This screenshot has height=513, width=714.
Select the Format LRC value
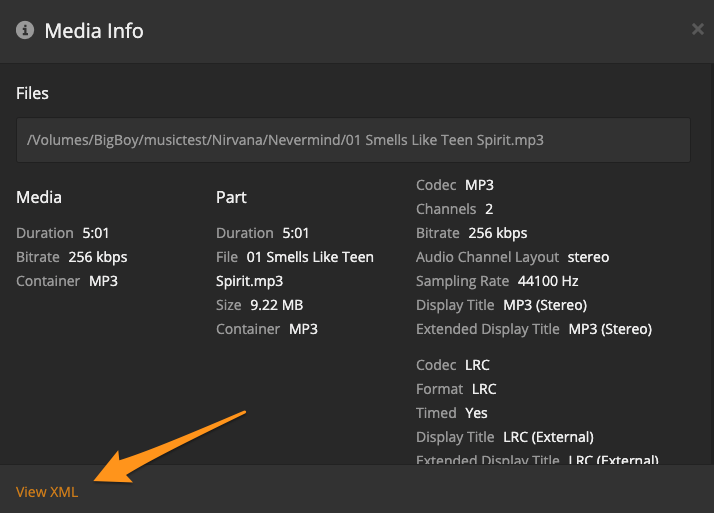click(483, 389)
